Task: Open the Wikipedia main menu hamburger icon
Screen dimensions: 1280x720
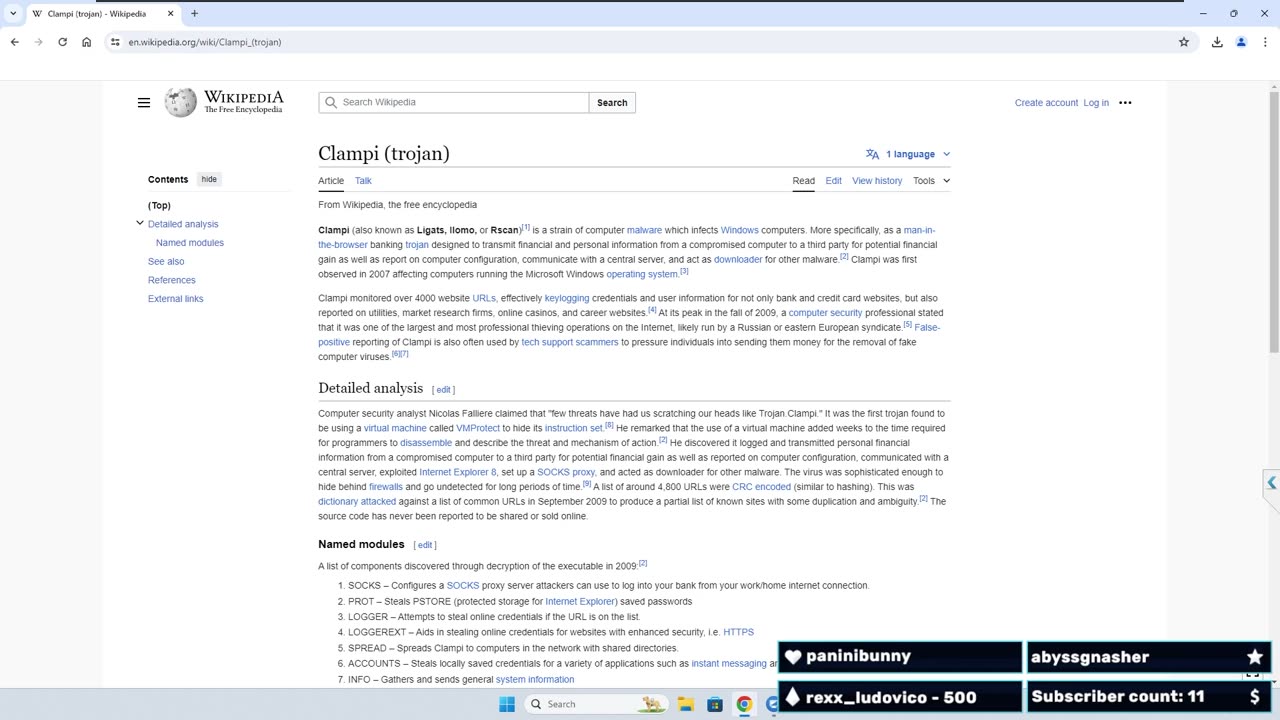Action: tap(144, 103)
